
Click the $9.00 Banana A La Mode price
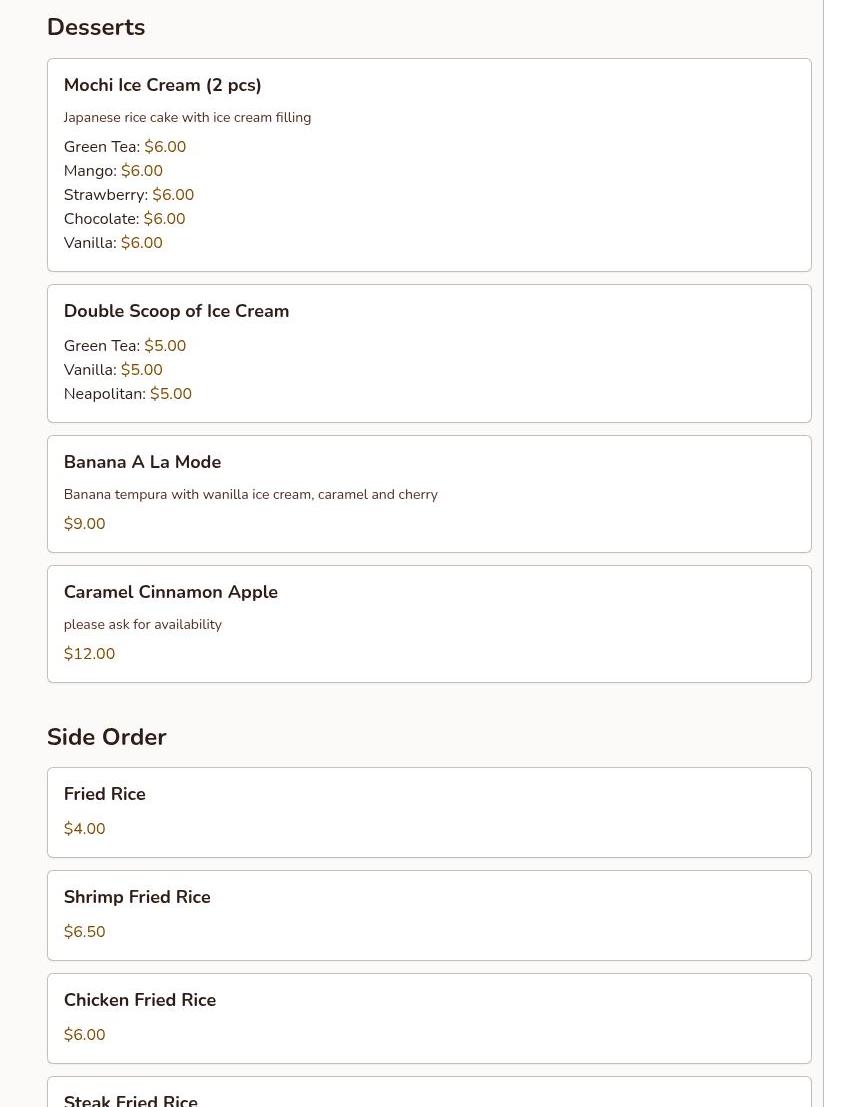(x=84, y=524)
